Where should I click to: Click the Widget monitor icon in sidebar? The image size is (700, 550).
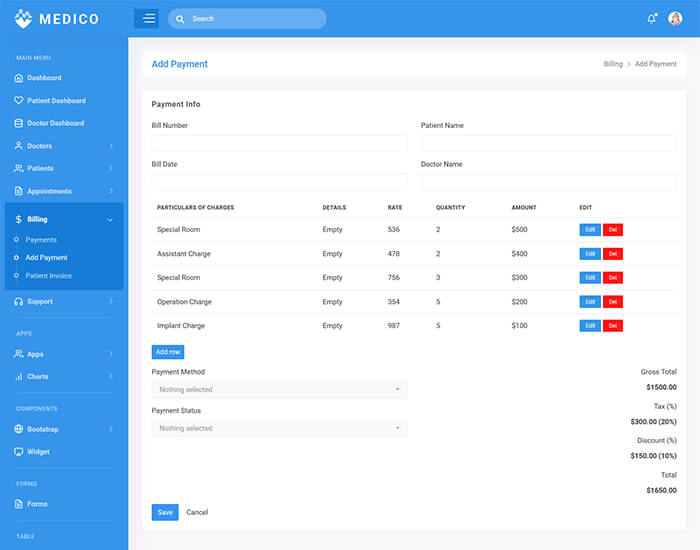click(x=18, y=451)
